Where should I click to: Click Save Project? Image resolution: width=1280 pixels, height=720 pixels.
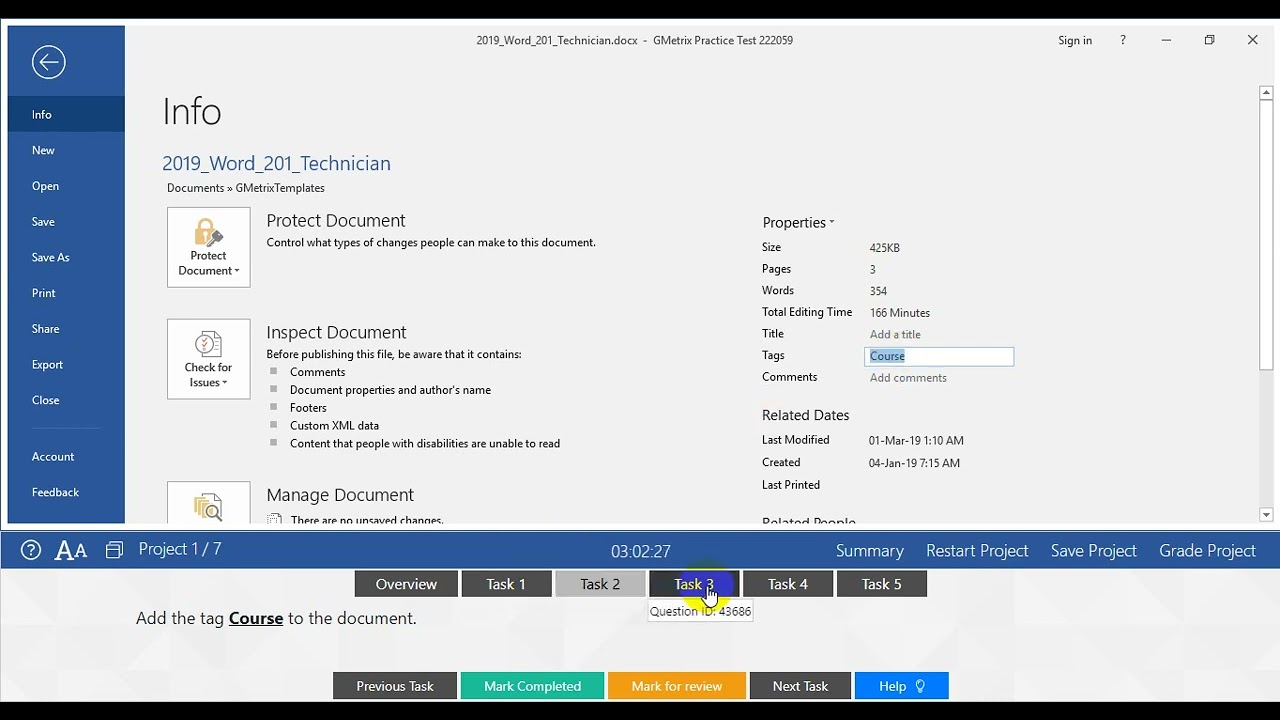pos(1094,551)
